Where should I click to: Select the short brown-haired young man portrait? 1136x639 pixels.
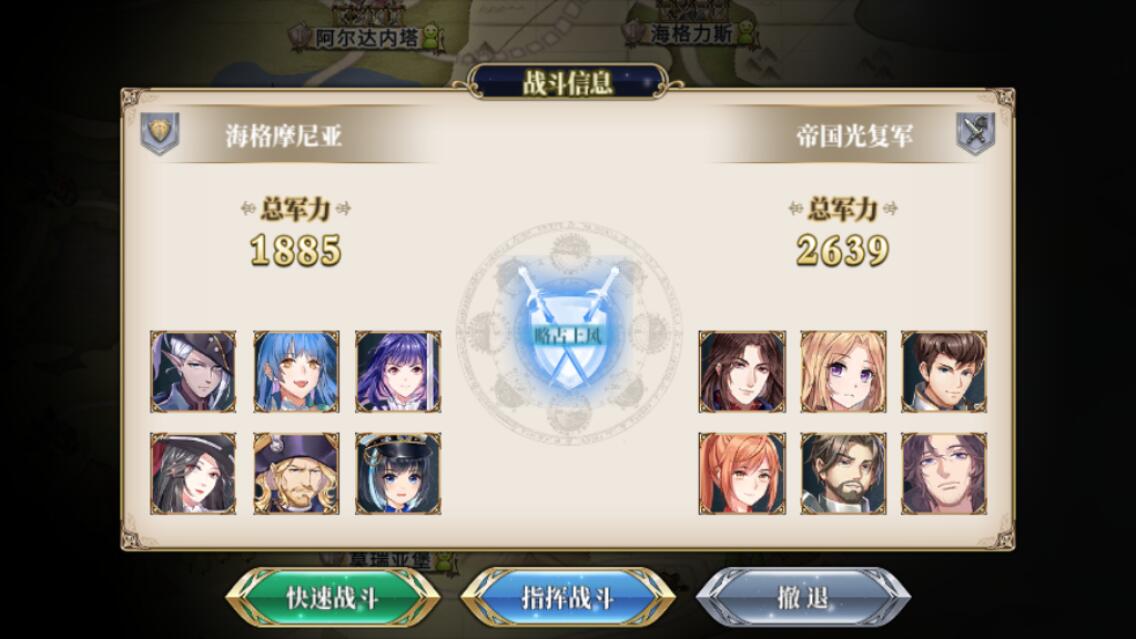coord(944,372)
